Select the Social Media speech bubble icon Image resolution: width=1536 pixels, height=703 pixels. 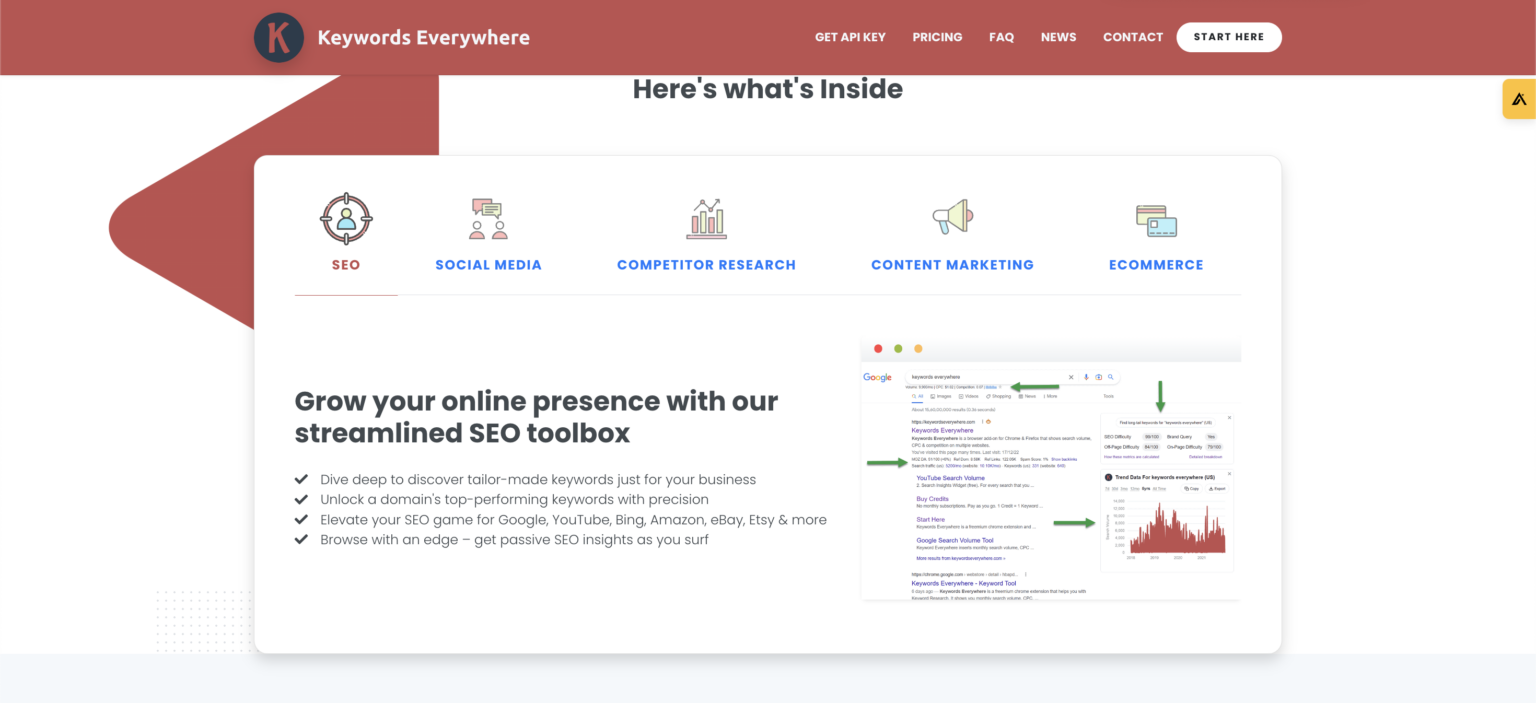coord(488,218)
